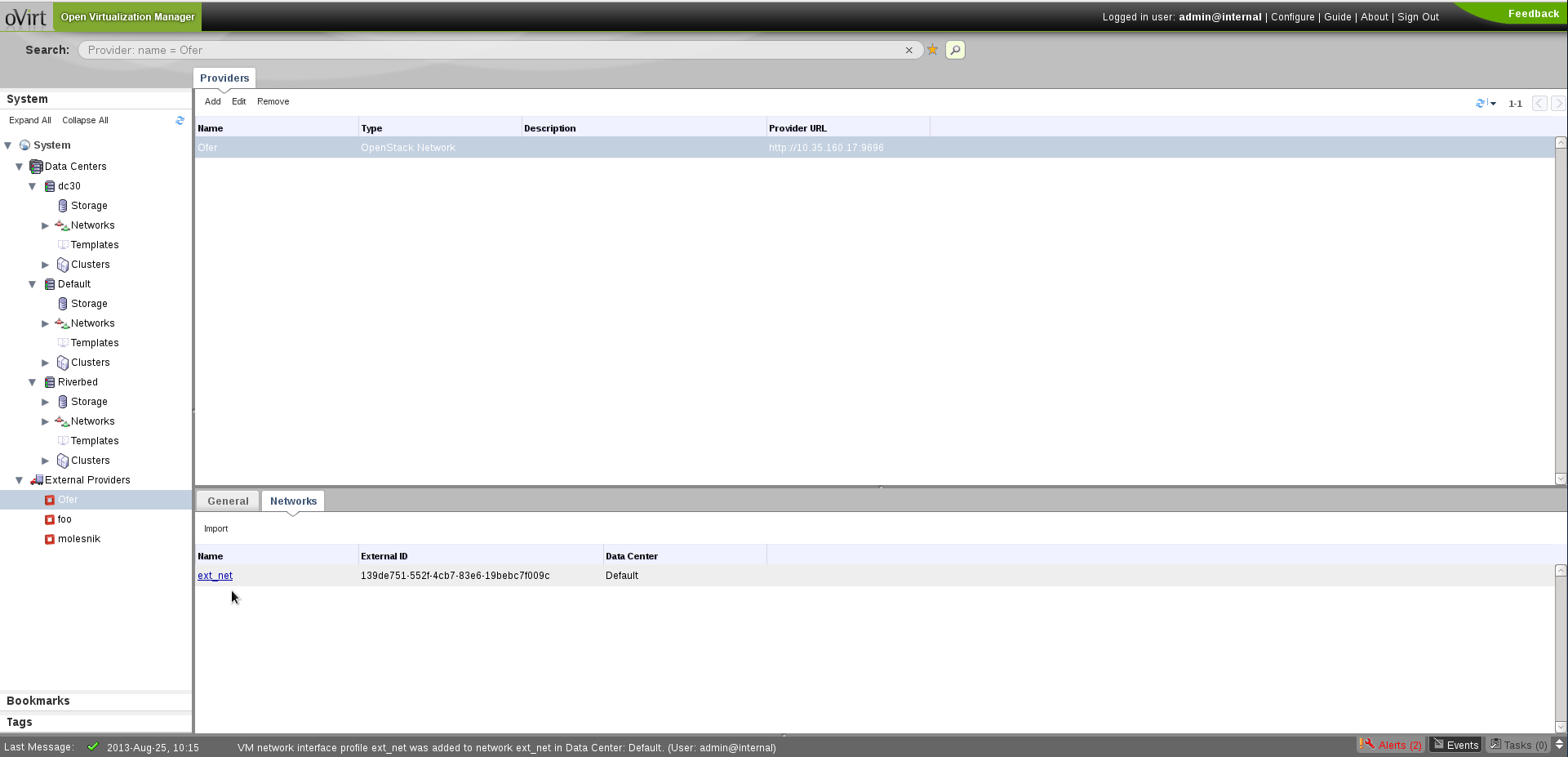This screenshot has width=1568, height=757.
Task: Click the Sign Out link
Action: 1418,17
